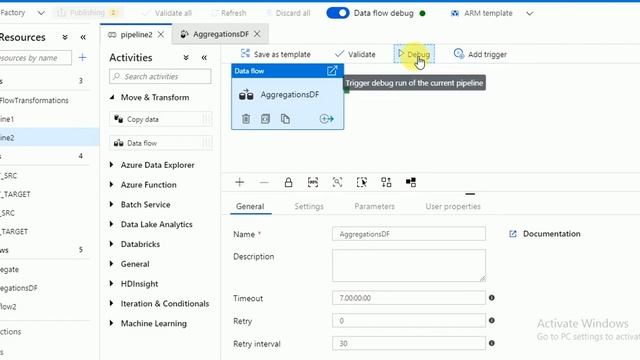The image size is (640, 360).
Task: Click the zoom in plus icon
Action: (240, 182)
